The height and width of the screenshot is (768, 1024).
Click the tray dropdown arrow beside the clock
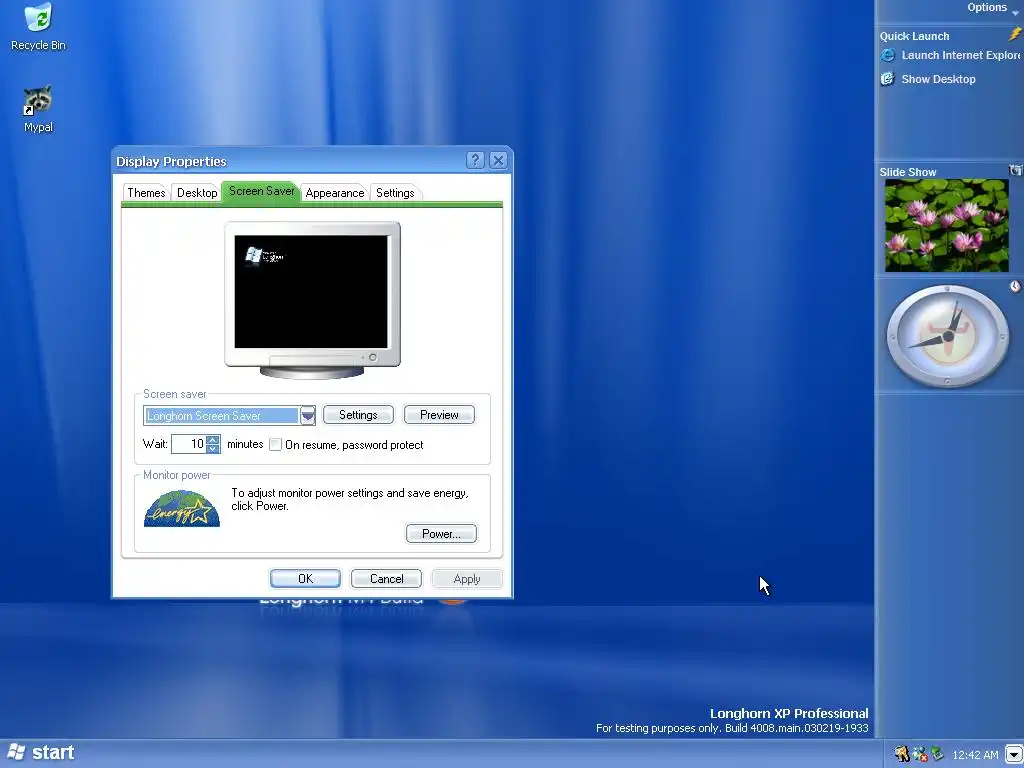[1014, 754]
